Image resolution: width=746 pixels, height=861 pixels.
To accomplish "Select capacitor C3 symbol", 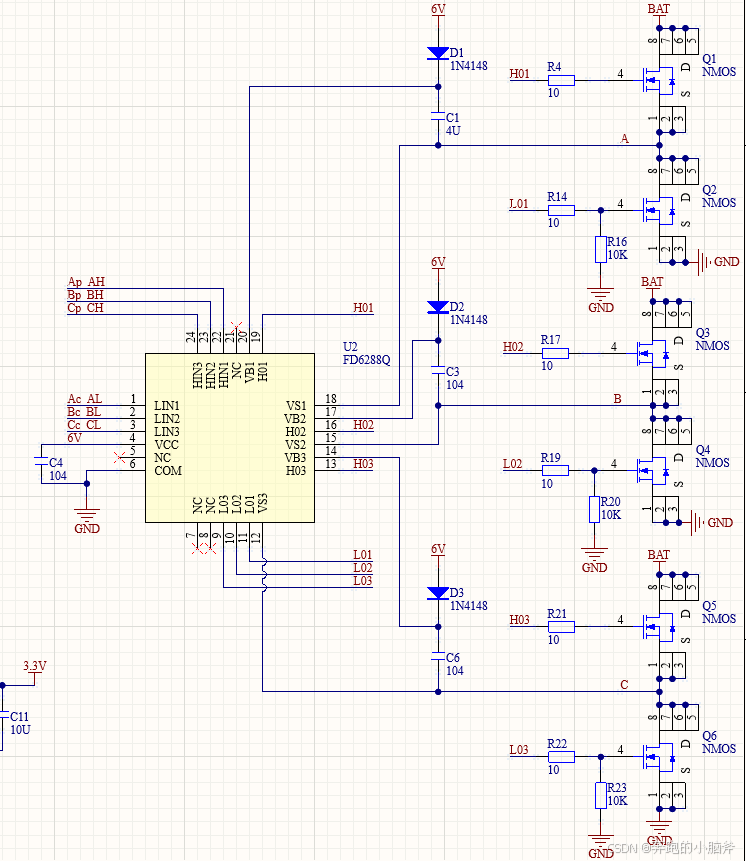I will (438, 370).
